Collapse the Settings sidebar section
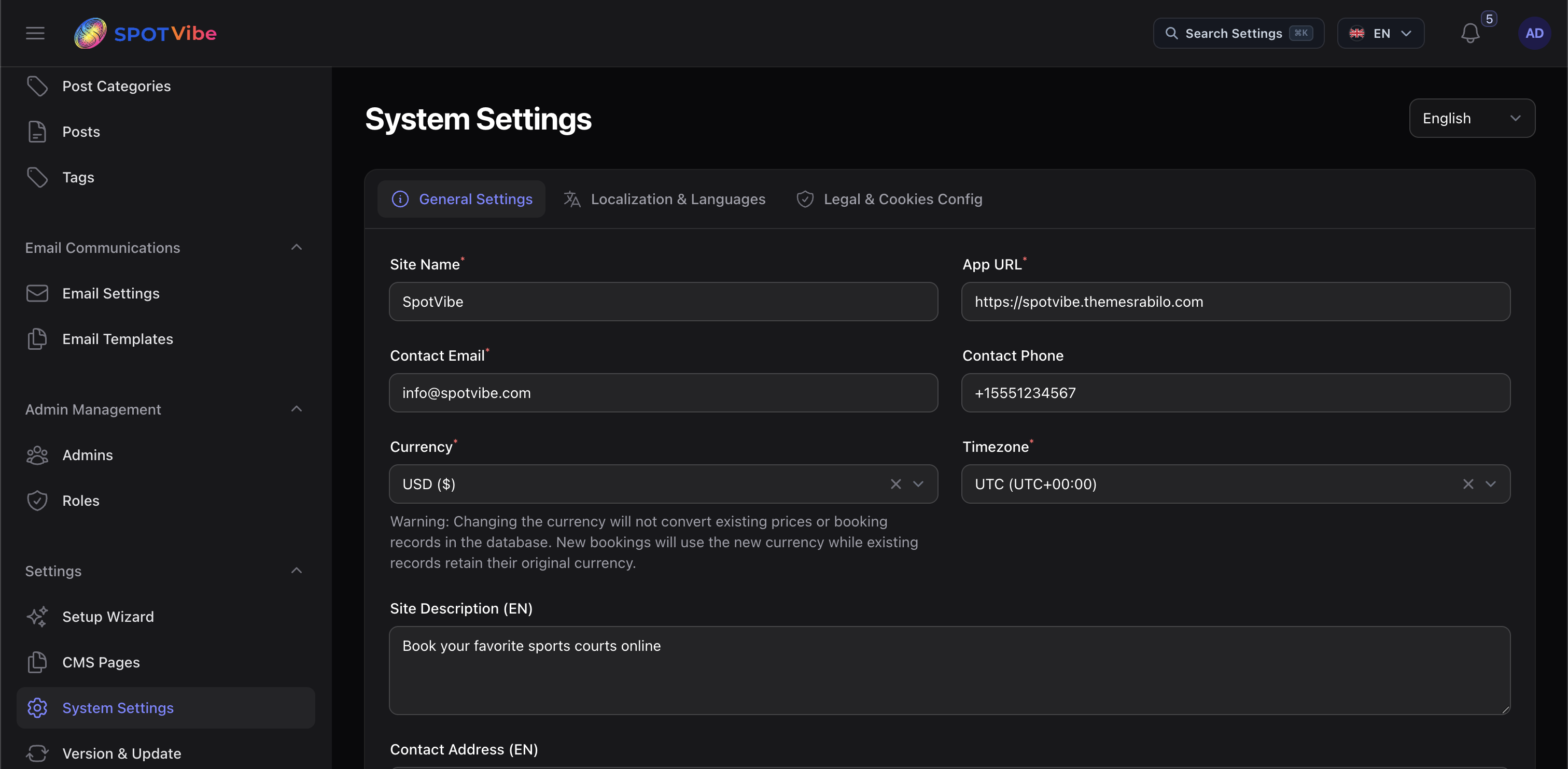The image size is (1568, 769). point(297,571)
